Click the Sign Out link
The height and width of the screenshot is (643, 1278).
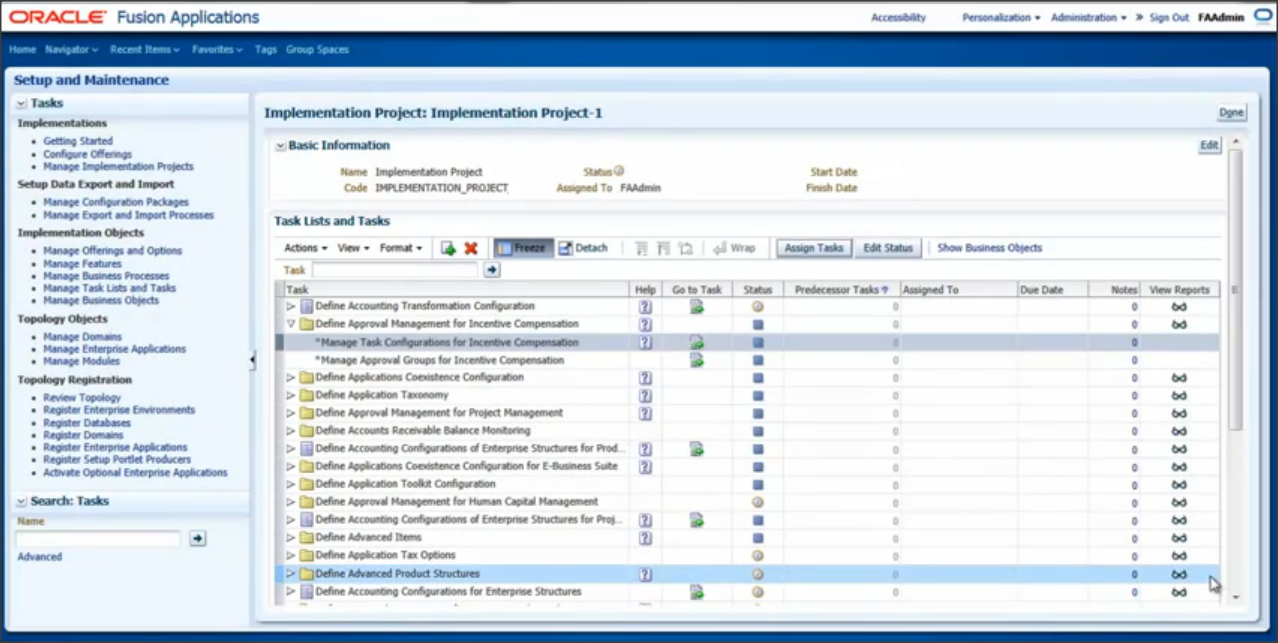pyautogui.click(x=1169, y=18)
